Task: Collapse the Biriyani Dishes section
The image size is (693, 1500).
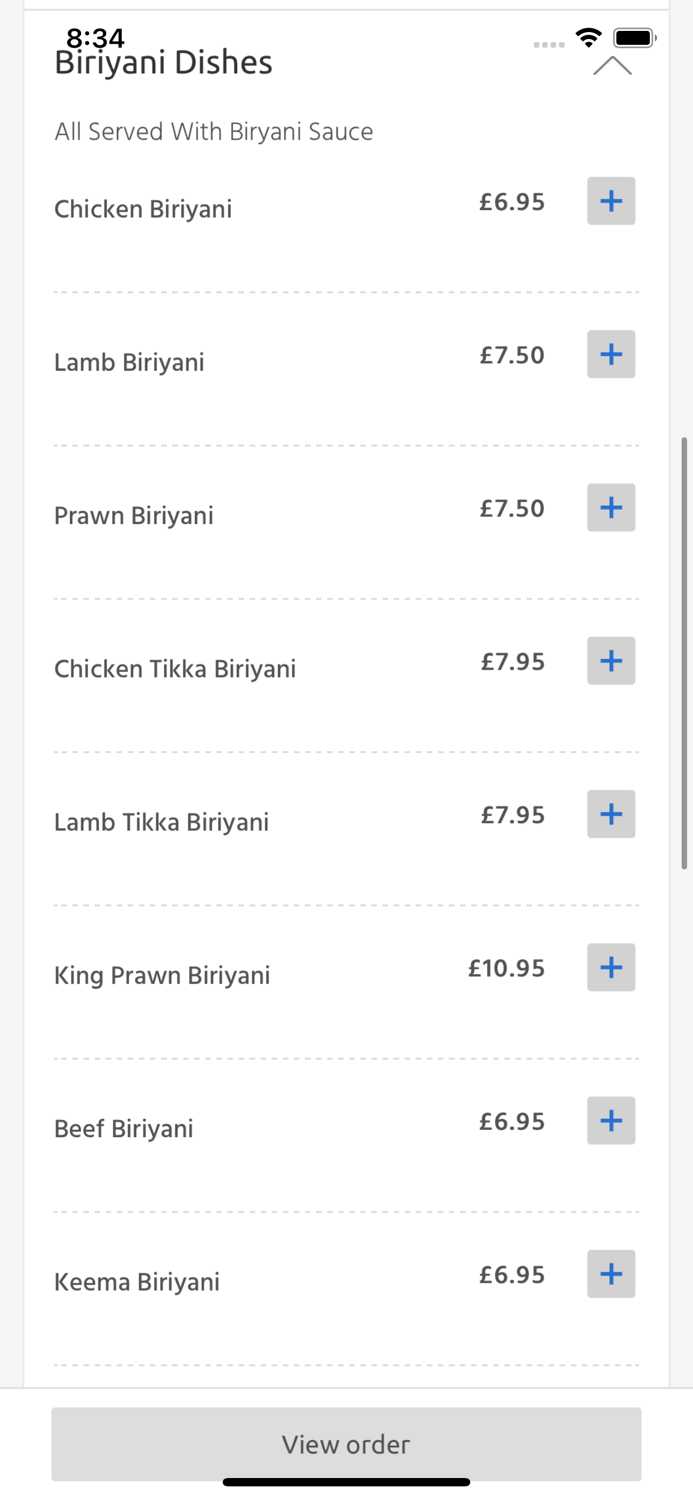Action: (x=611, y=66)
